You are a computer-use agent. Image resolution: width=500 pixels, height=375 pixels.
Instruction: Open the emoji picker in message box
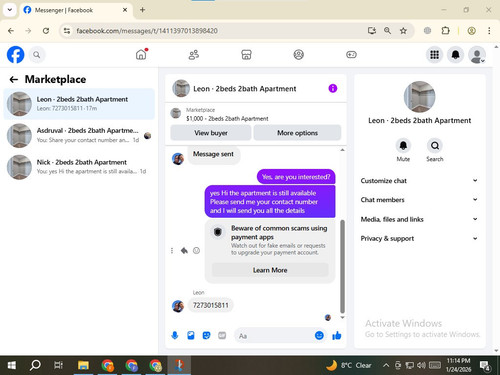tap(319, 335)
